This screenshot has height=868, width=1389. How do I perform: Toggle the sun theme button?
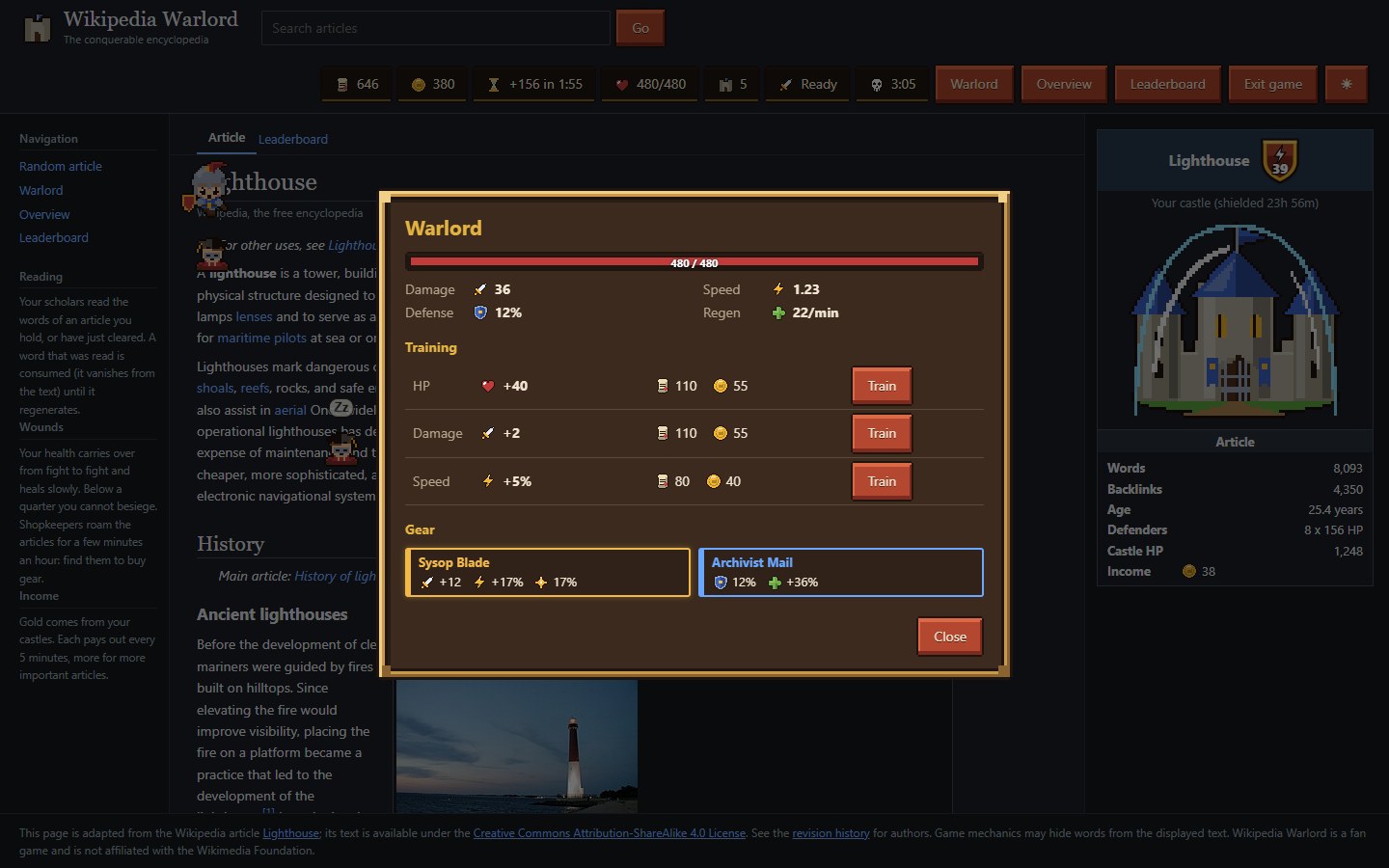click(x=1347, y=84)
